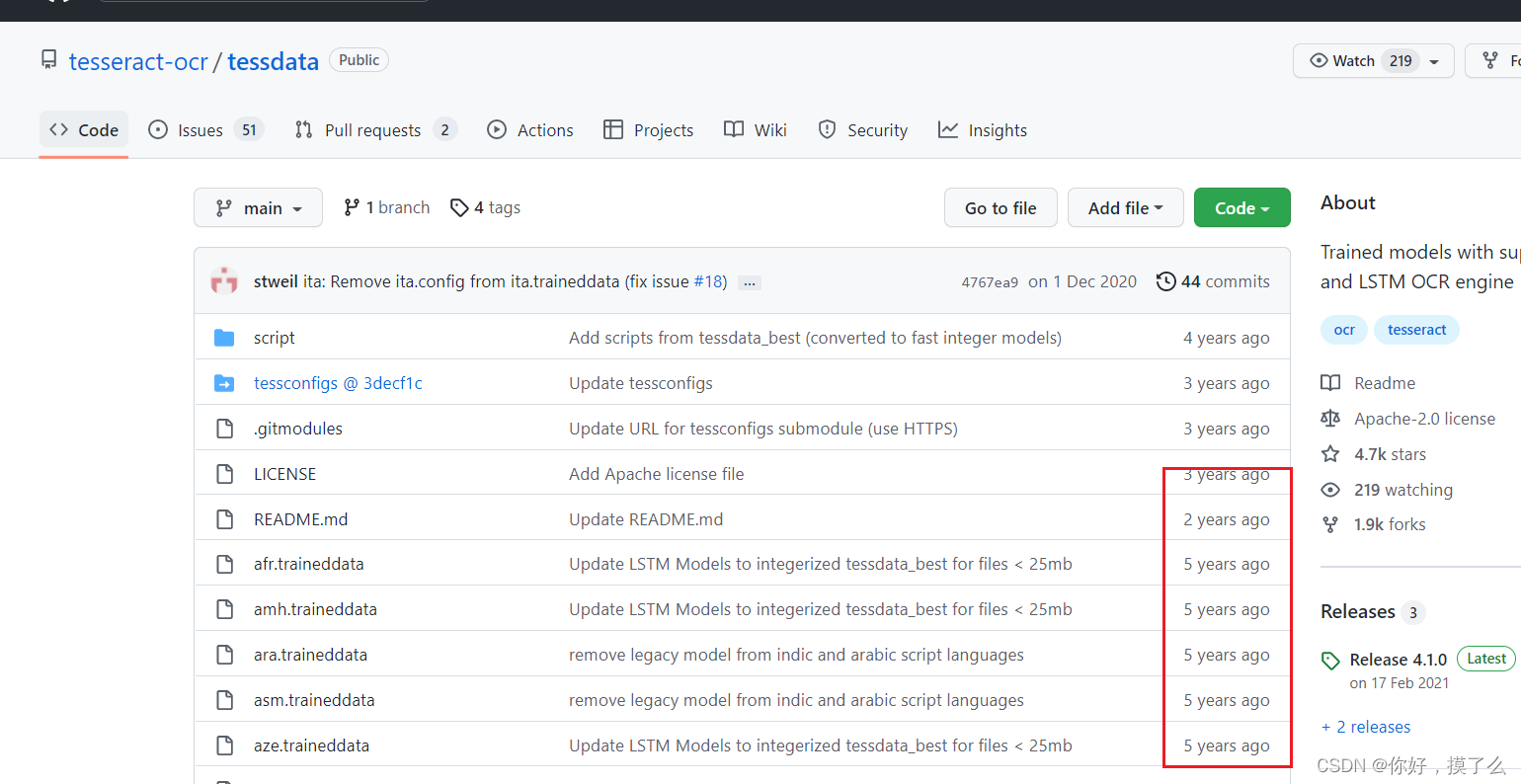1521x784 pixels.
Task: Click the asm.traineddata file icon
Action: point(224,700)
